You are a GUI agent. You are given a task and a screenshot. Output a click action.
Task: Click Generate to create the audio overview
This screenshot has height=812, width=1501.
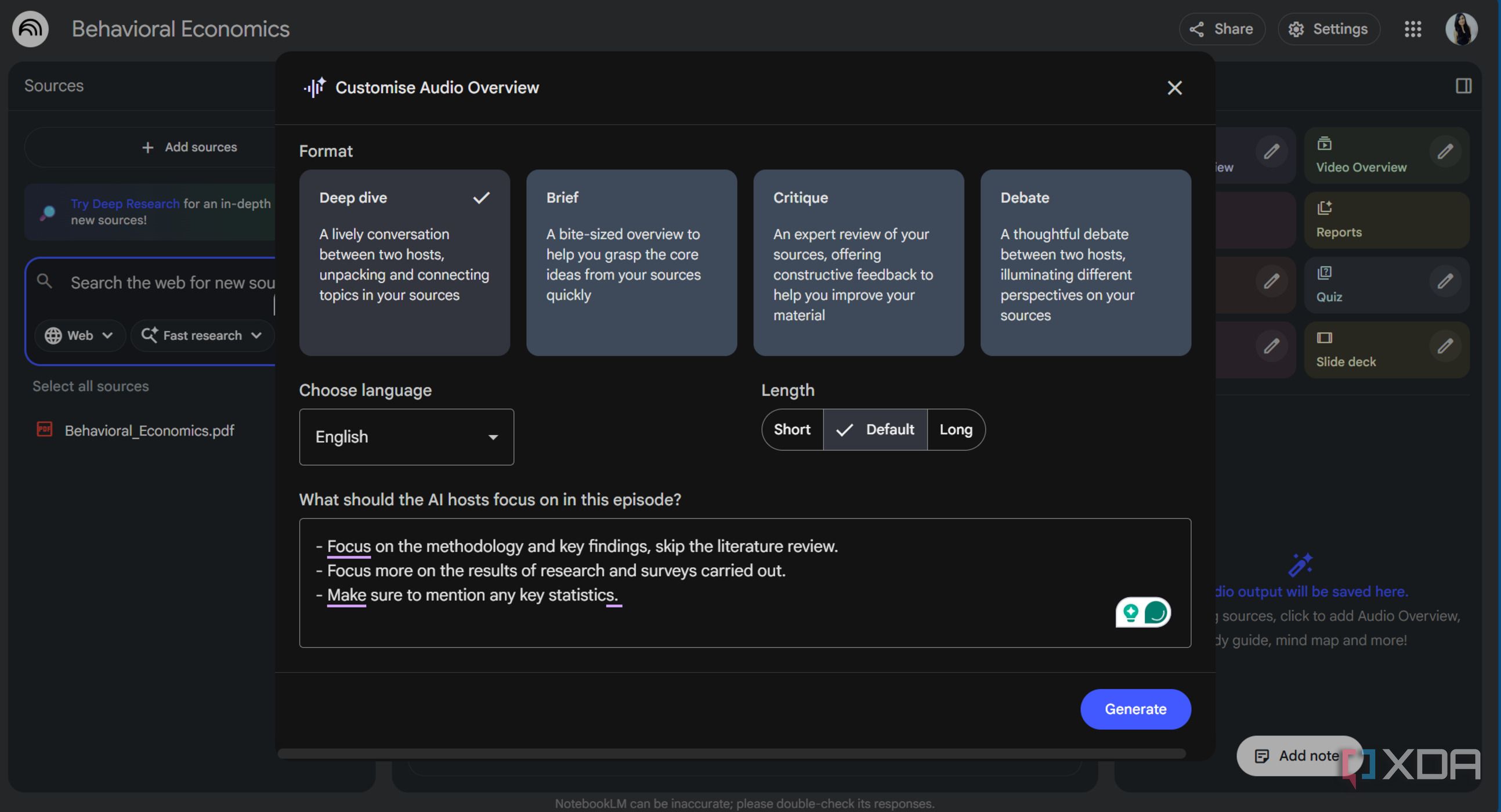pos(1135,709)
